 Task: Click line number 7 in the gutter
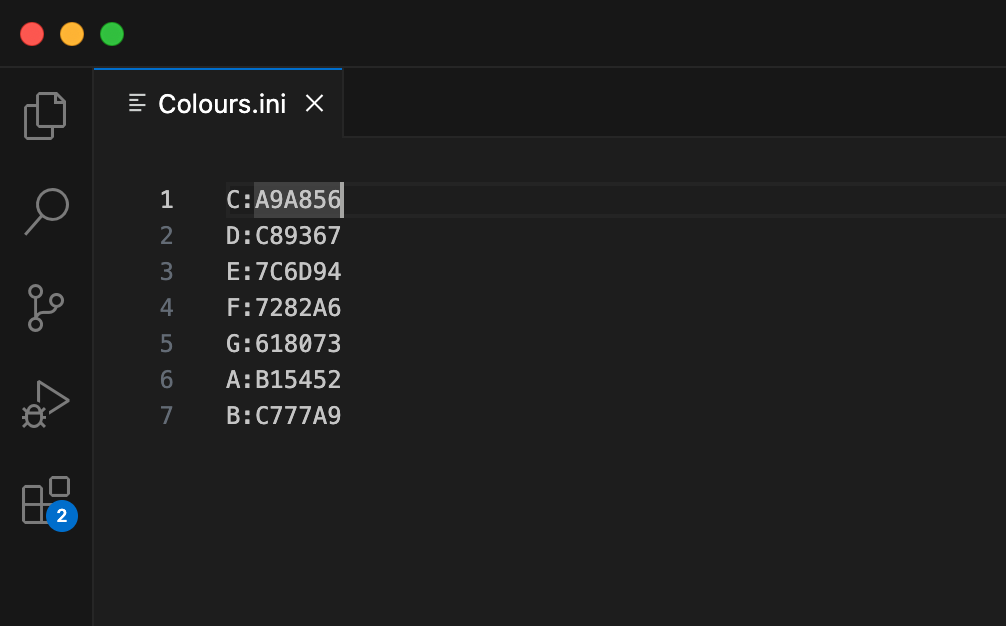167,416
